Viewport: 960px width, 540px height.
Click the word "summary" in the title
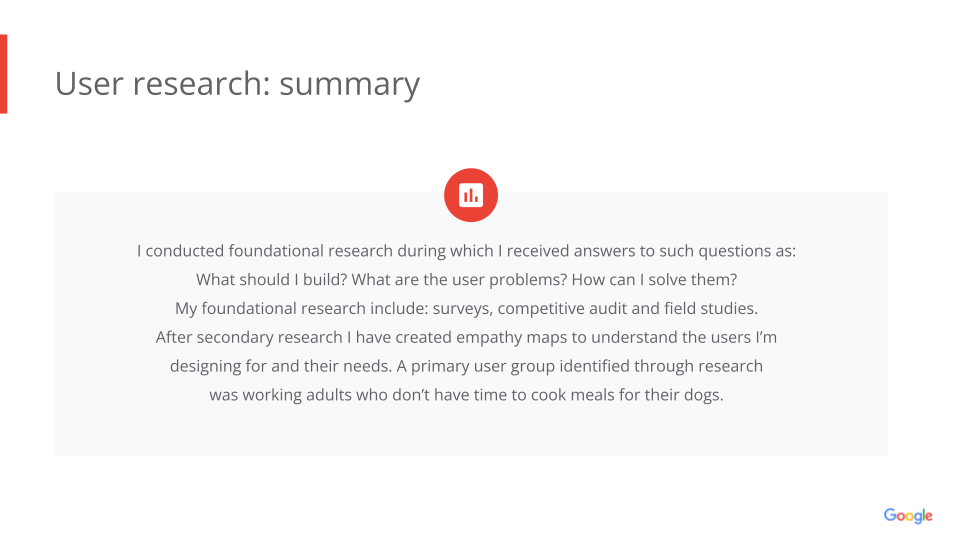pos(350,84)
